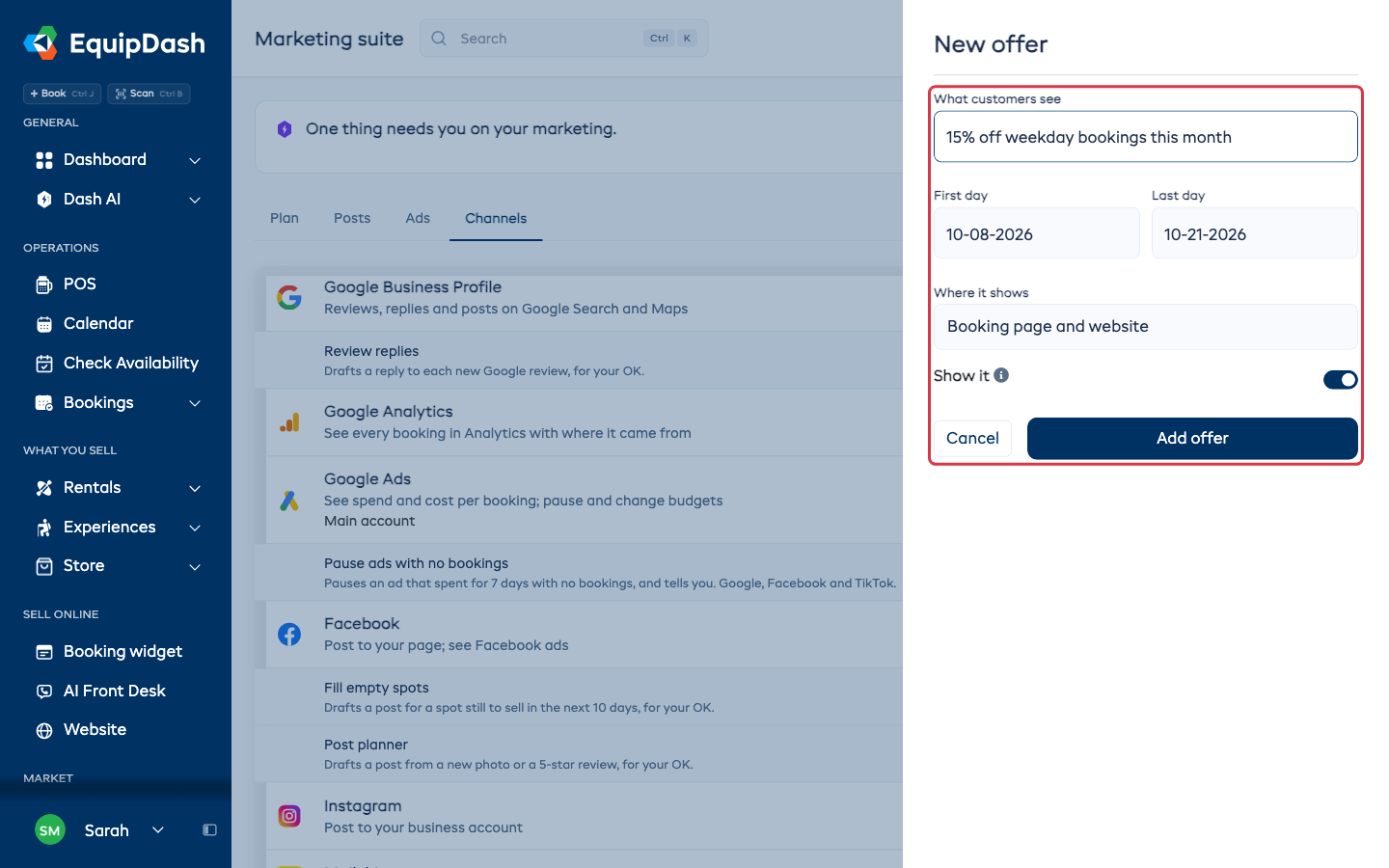Expand the Bookings submenu chevron
Screen dimensions: 1389x868
click(x=195, y=403)
